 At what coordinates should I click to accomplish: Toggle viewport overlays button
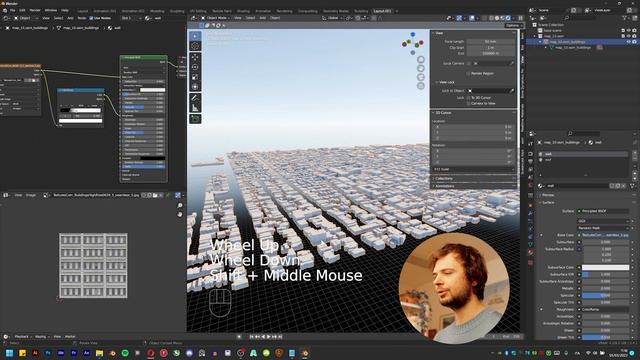pos(472,18)
